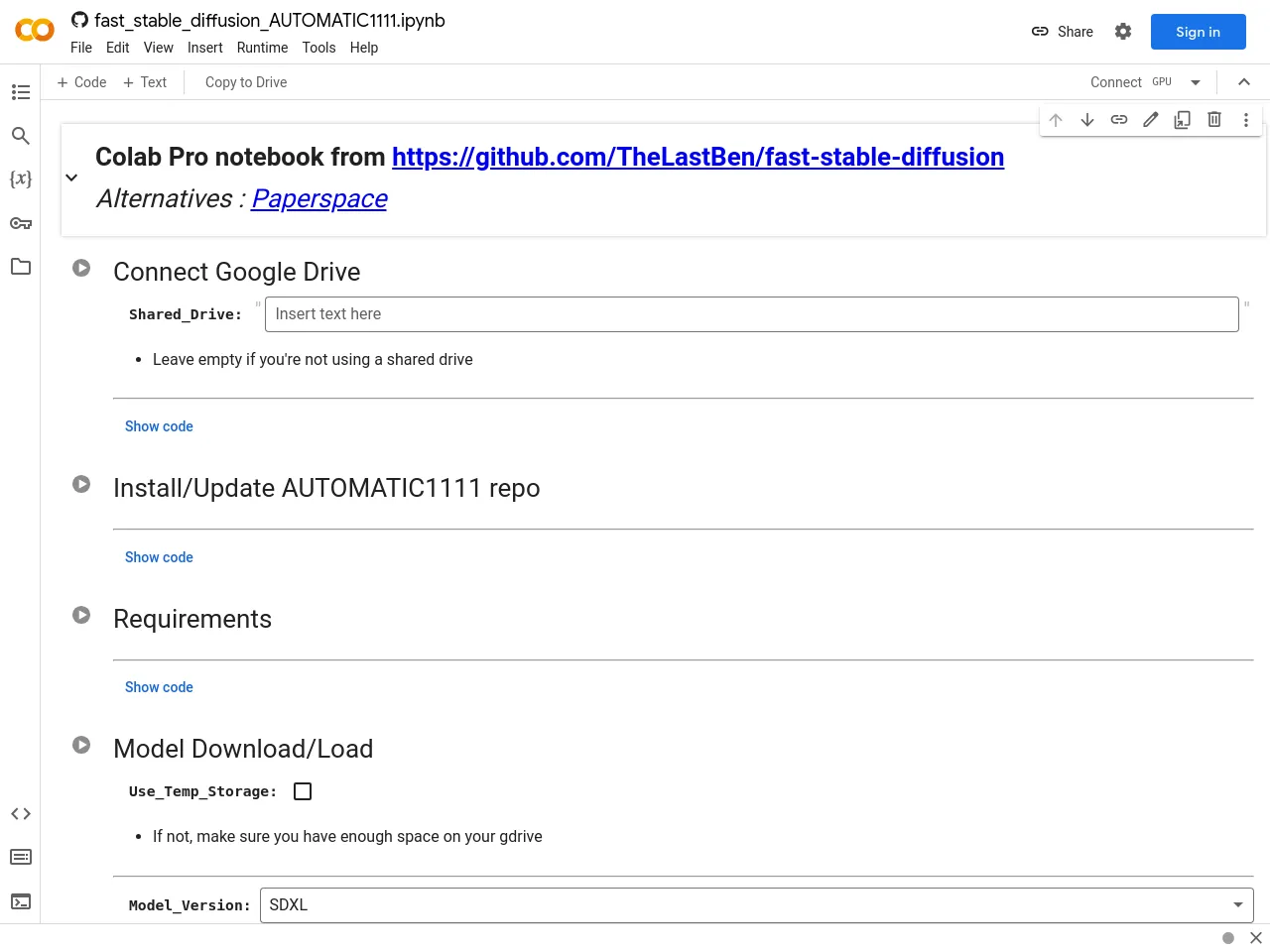Open the Secrets key icon
The width and height of the screenshot is (1270, 952).
pos(21,223)
